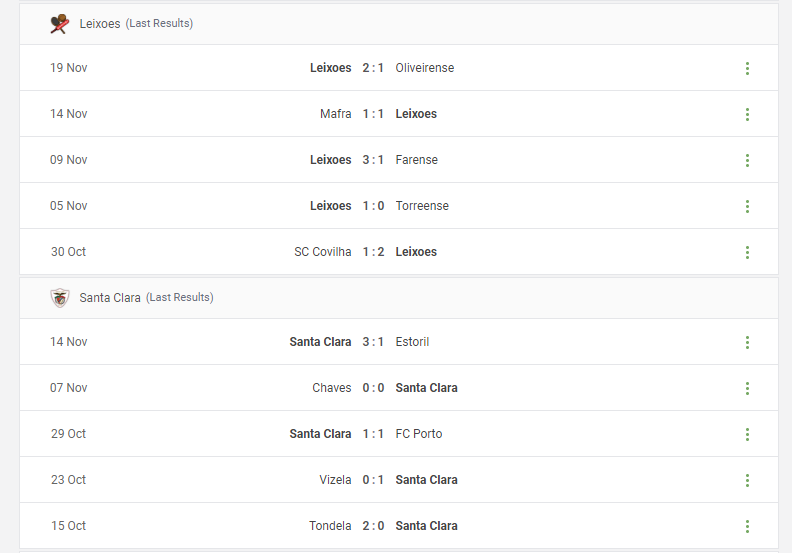
Task: Click the 0:1 score at Vizela
Action: tap(373, 480)
